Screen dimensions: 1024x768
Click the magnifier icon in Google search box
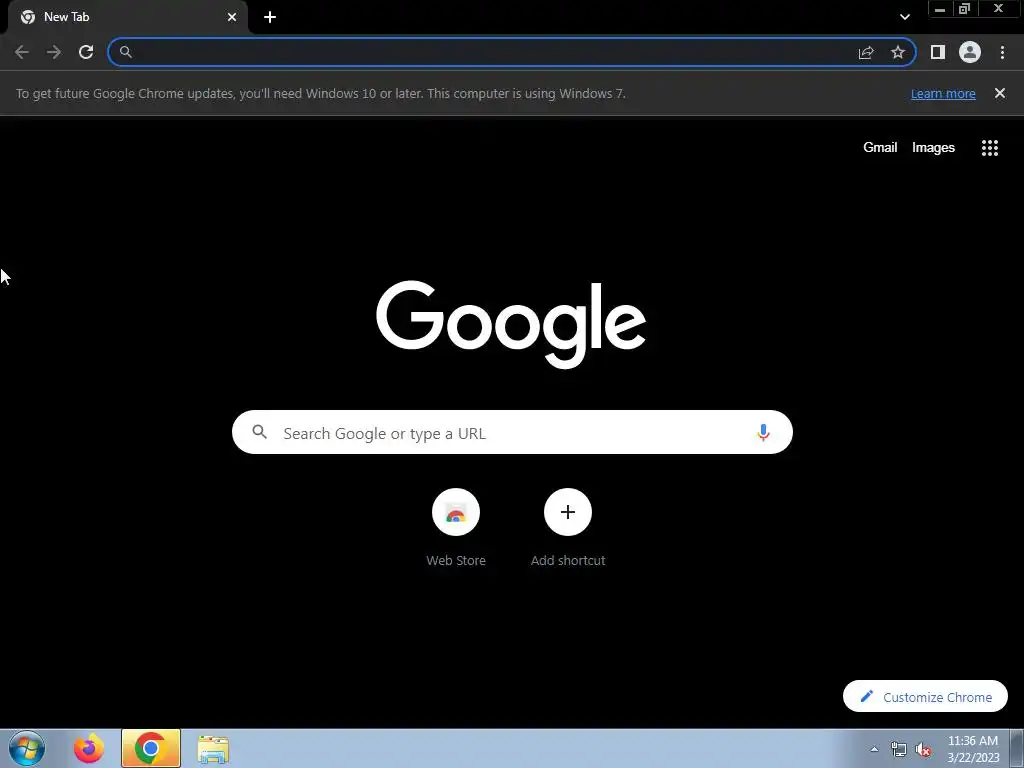point(260,432)
